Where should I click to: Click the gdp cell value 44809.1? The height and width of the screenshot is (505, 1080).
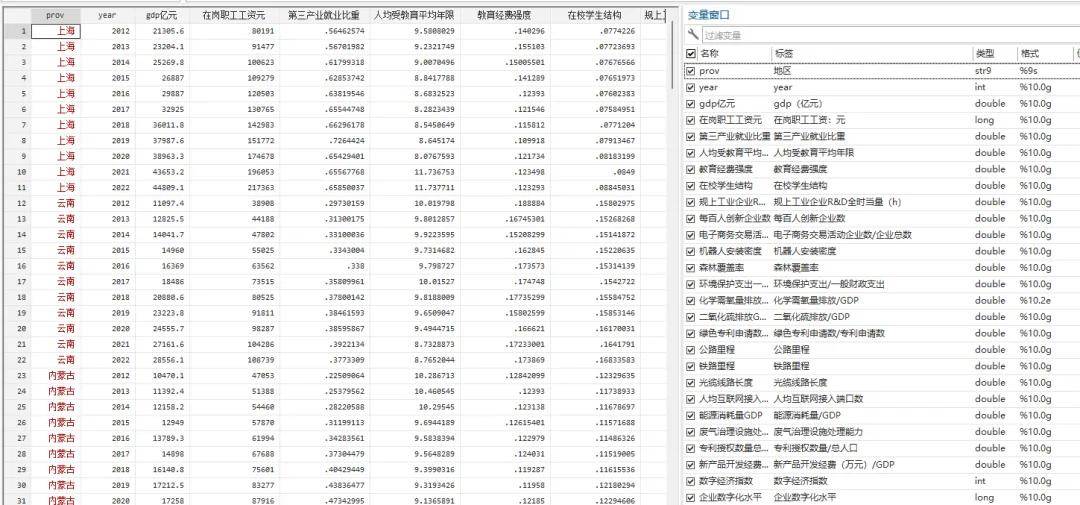162,187
